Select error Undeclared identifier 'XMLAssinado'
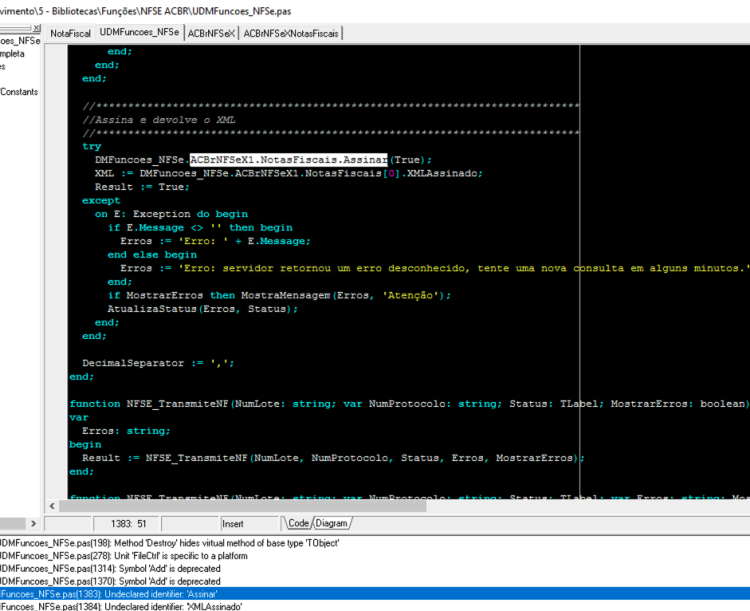The width and height of the screenshot is (750, 611). tap(121, 606)
